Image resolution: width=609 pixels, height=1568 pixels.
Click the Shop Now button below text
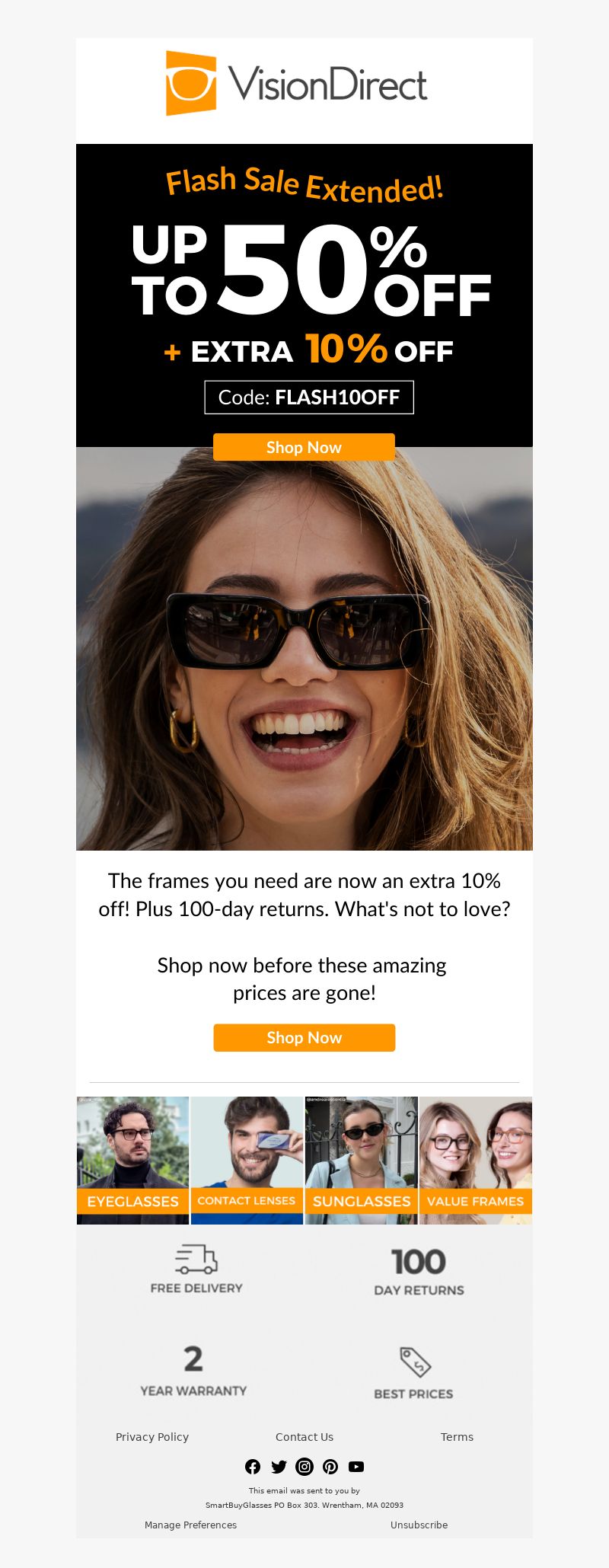tap(304, 1037)
